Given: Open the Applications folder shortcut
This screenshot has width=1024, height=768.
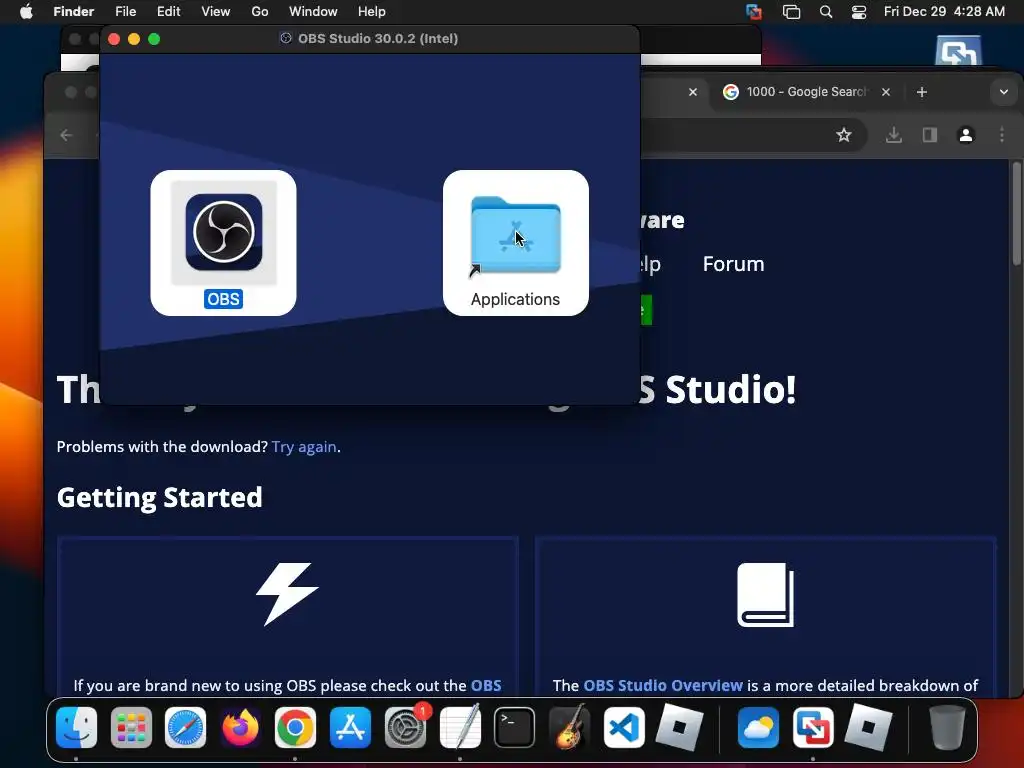Looking at the screenshot, I should point(515,235).
